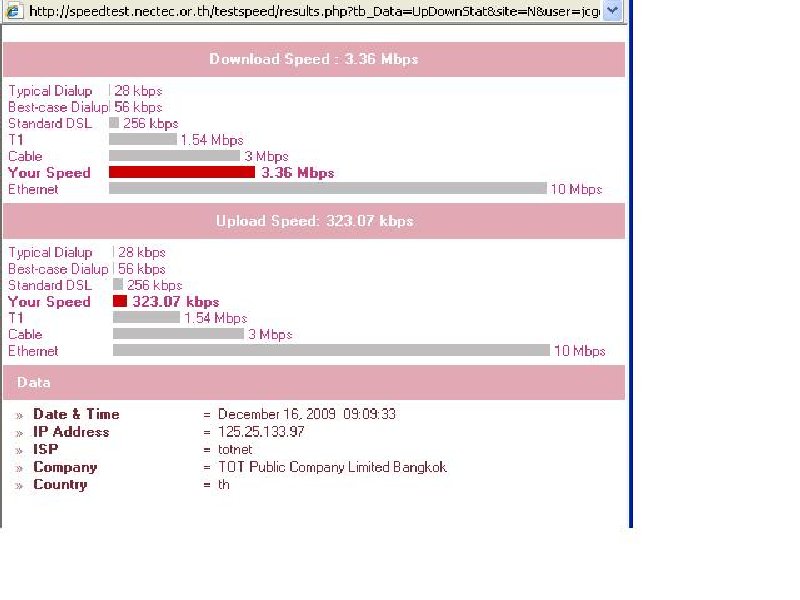This screenshot has height=600, width=800.
Task: Click the Internet Explorer page icon in address bar
Action: (x=14, y=10)
